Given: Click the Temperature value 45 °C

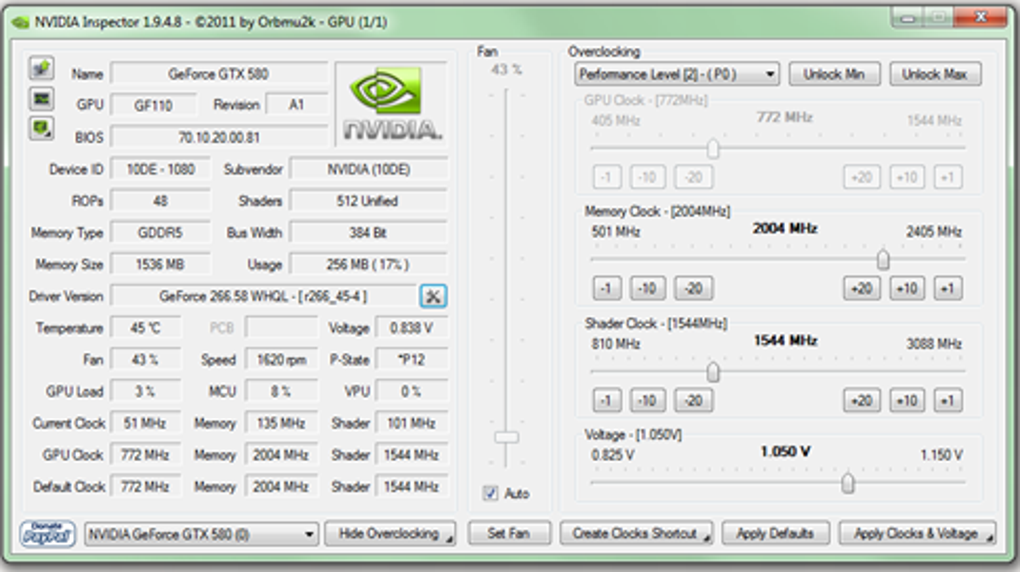Looking at the screenshot, I should click(x=145, y=328).
